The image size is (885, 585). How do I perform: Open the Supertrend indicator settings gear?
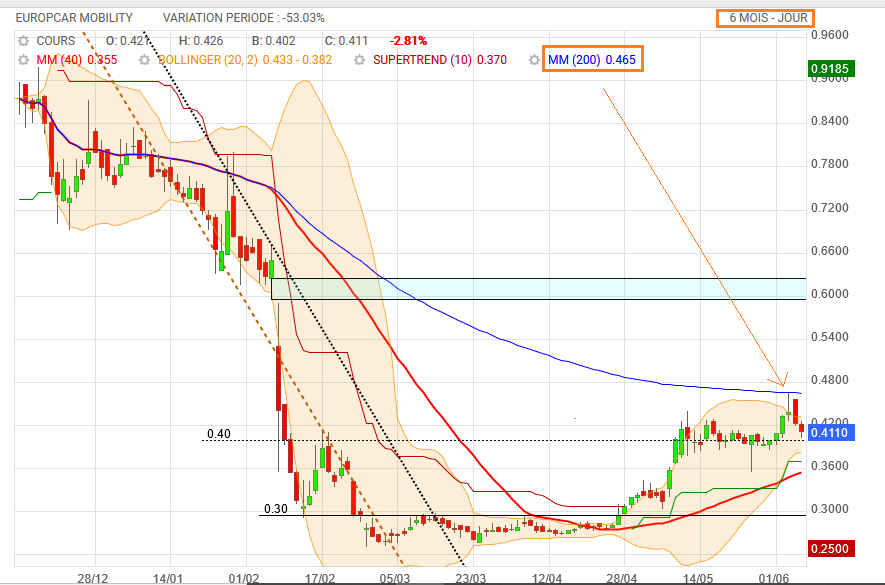click(360, 60)
